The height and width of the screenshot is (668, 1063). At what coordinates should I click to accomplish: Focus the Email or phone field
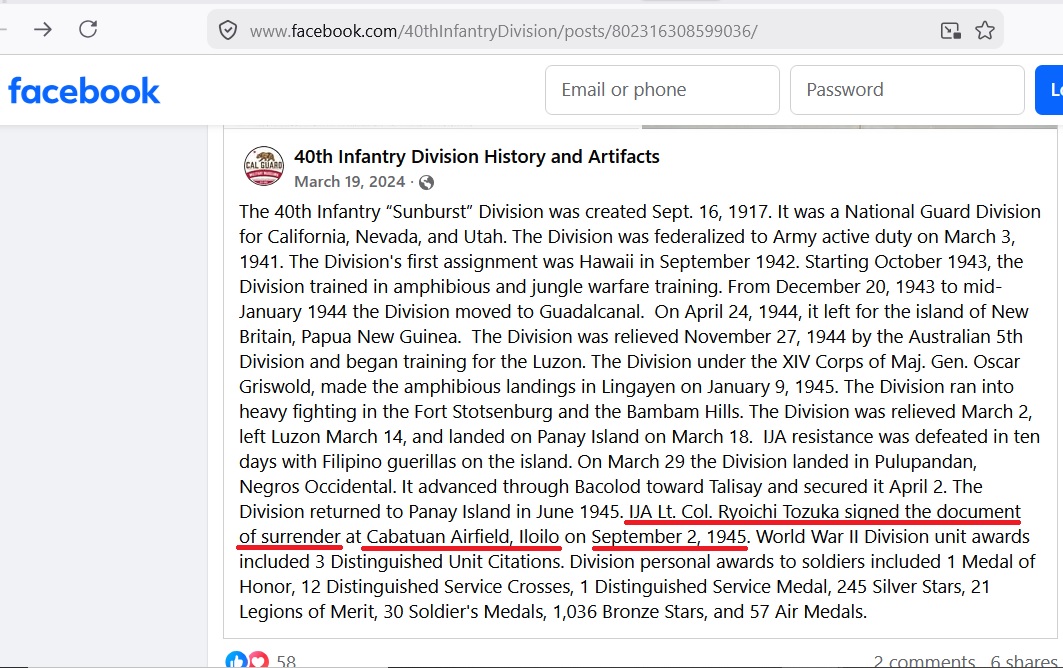point(662,90)
